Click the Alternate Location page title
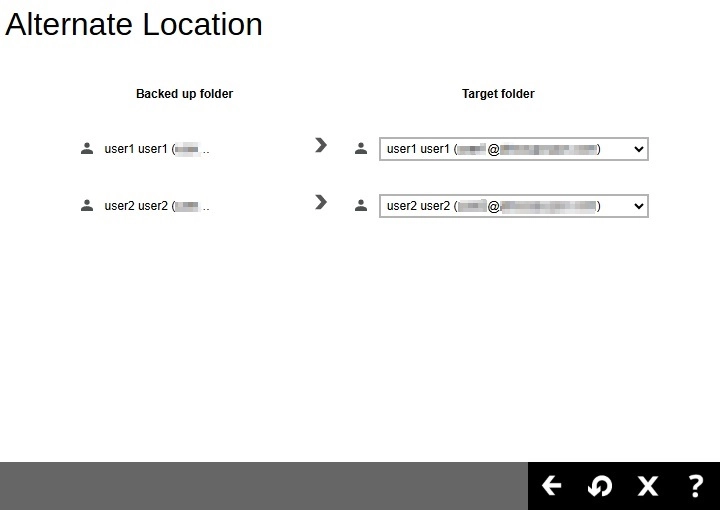The image size is (720, 510). tap(134, 24)
